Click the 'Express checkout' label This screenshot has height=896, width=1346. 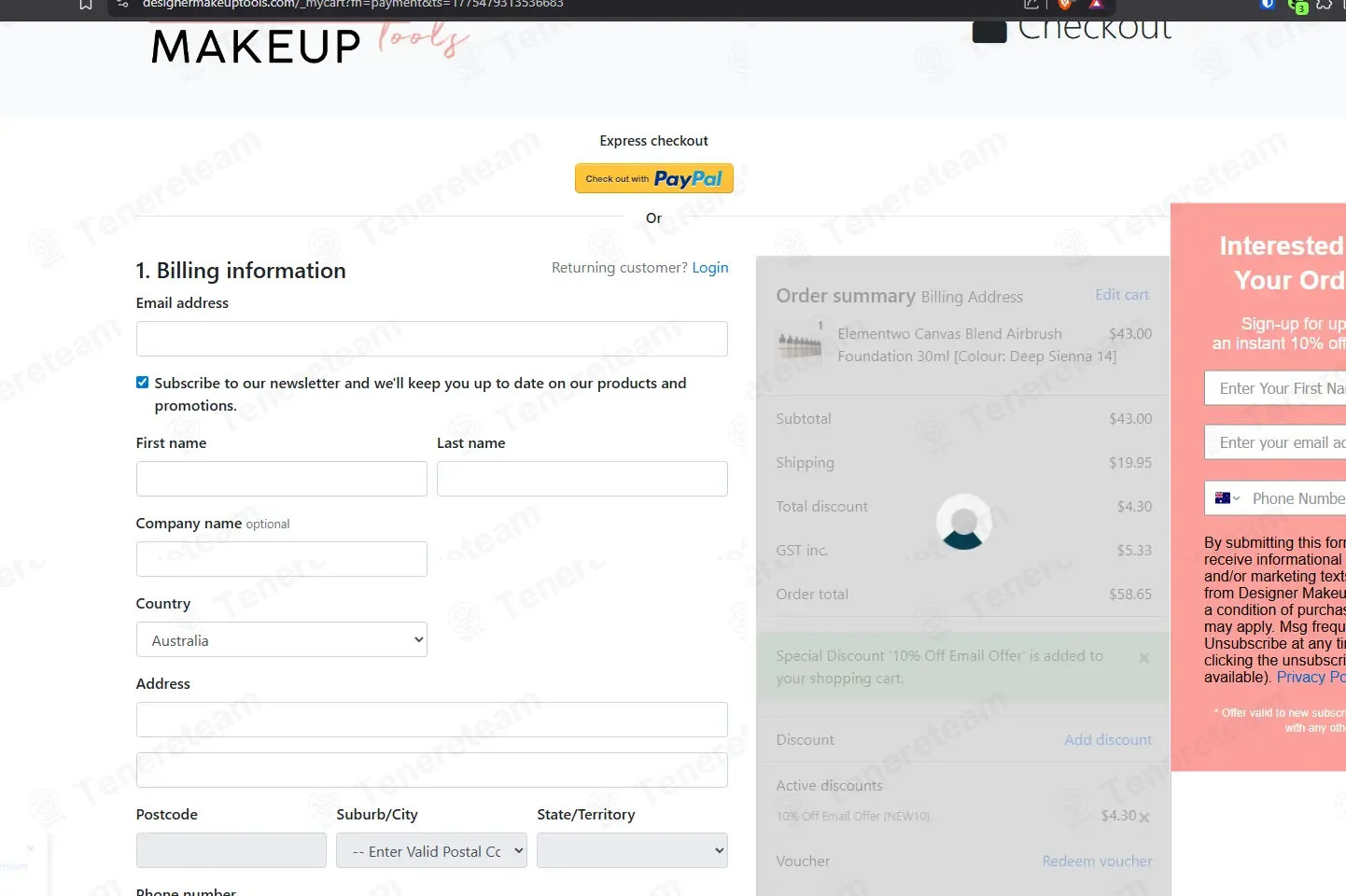pos(653,141)
